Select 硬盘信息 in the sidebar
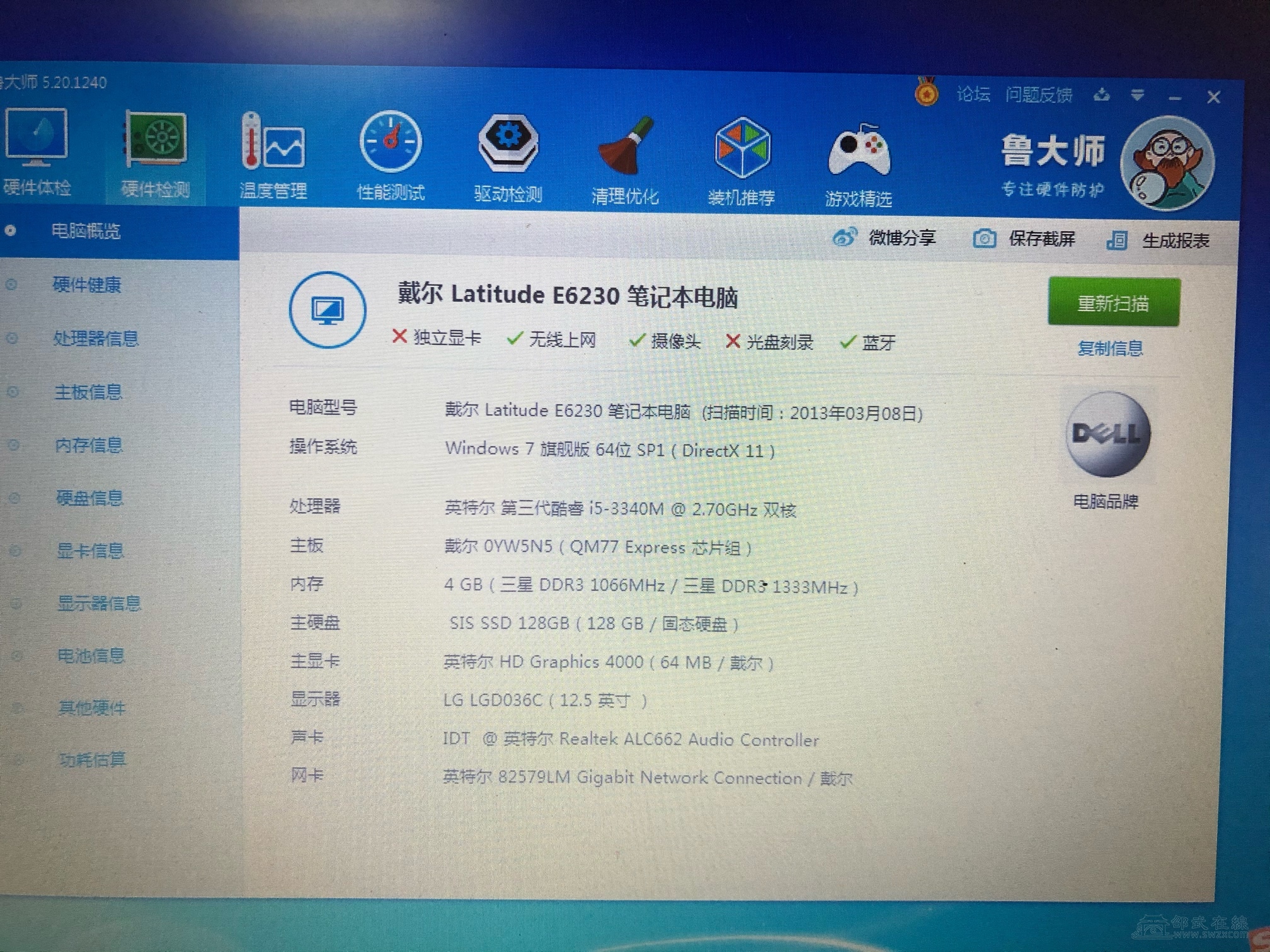 coord(89,498)
